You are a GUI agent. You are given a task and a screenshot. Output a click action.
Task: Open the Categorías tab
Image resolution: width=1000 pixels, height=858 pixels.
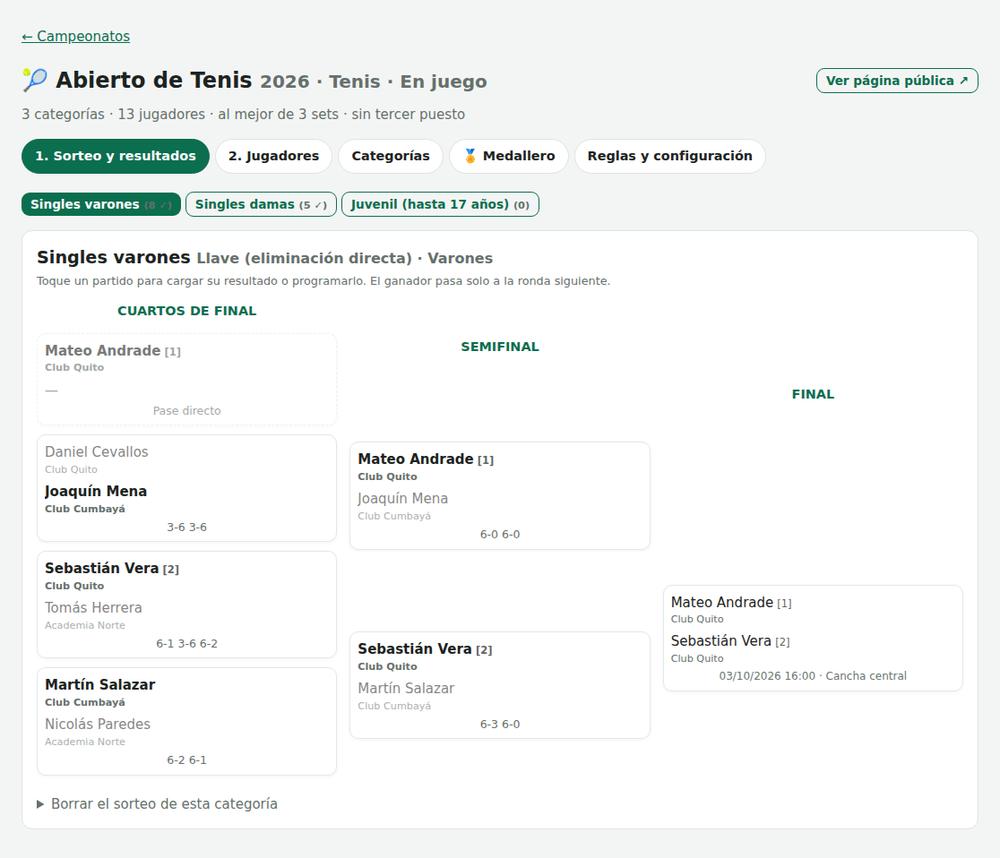(x=390, y=156)
